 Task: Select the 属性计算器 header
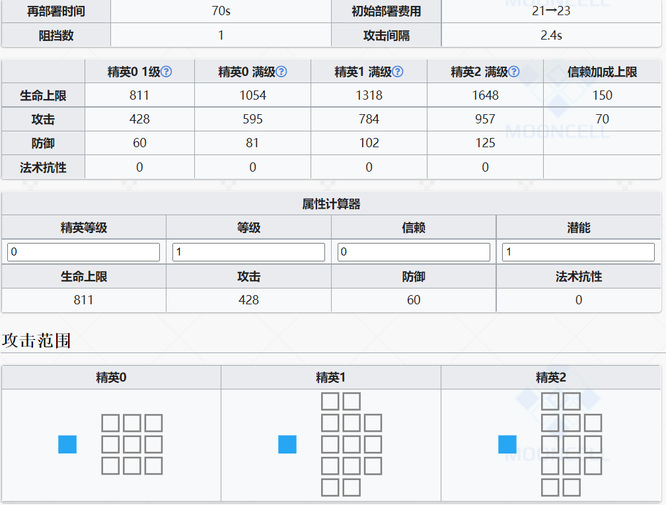(331, 204)
